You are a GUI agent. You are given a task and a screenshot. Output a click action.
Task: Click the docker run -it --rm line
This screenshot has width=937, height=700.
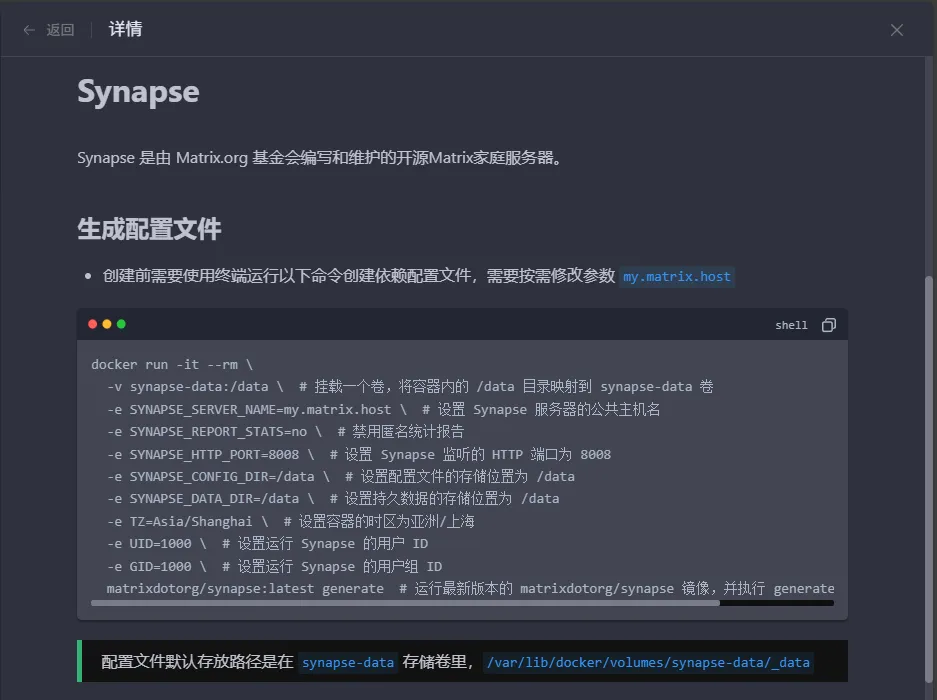coord(172,365)
